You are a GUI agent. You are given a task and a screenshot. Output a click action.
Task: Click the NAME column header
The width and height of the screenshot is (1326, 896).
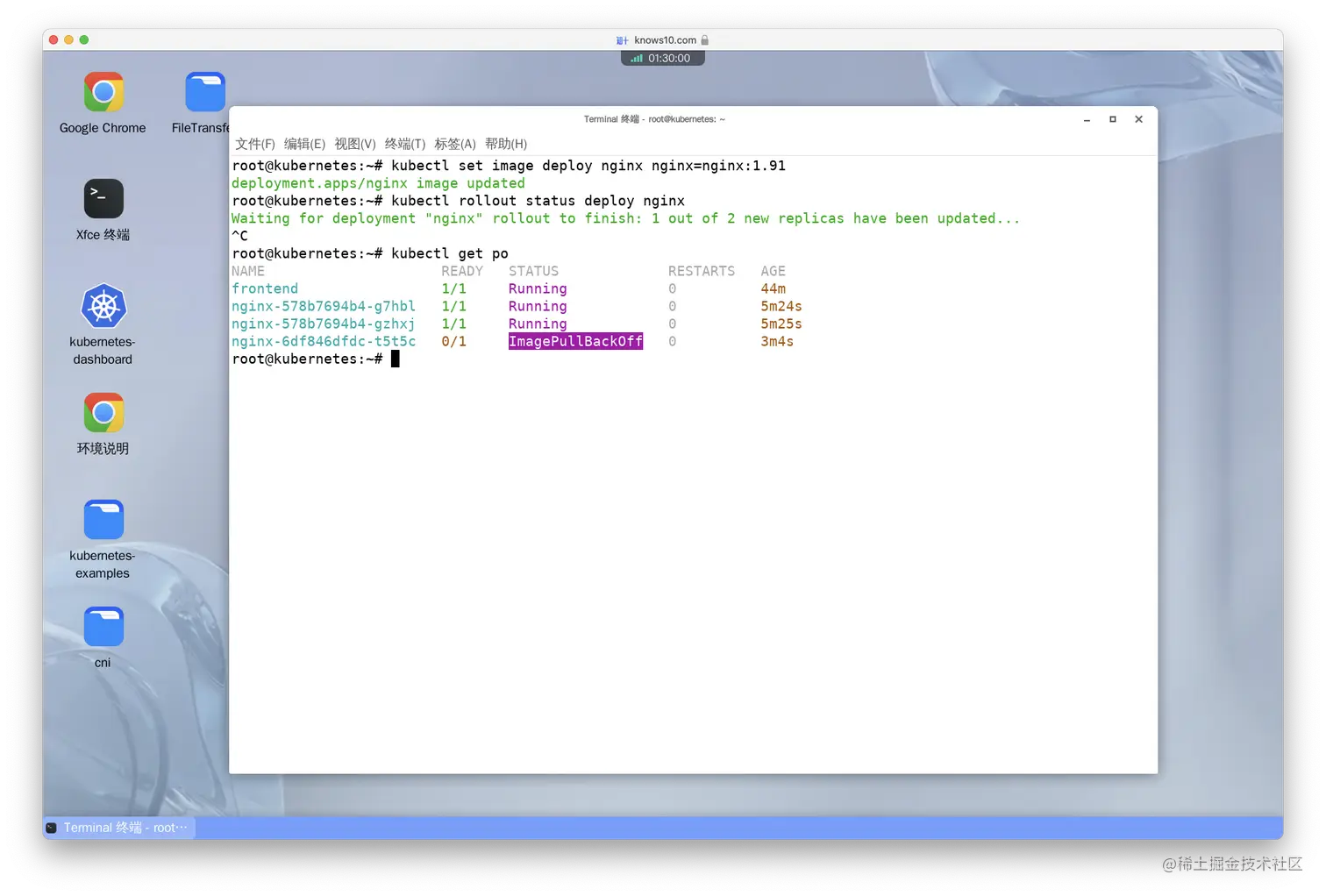(x=248, y=271)
